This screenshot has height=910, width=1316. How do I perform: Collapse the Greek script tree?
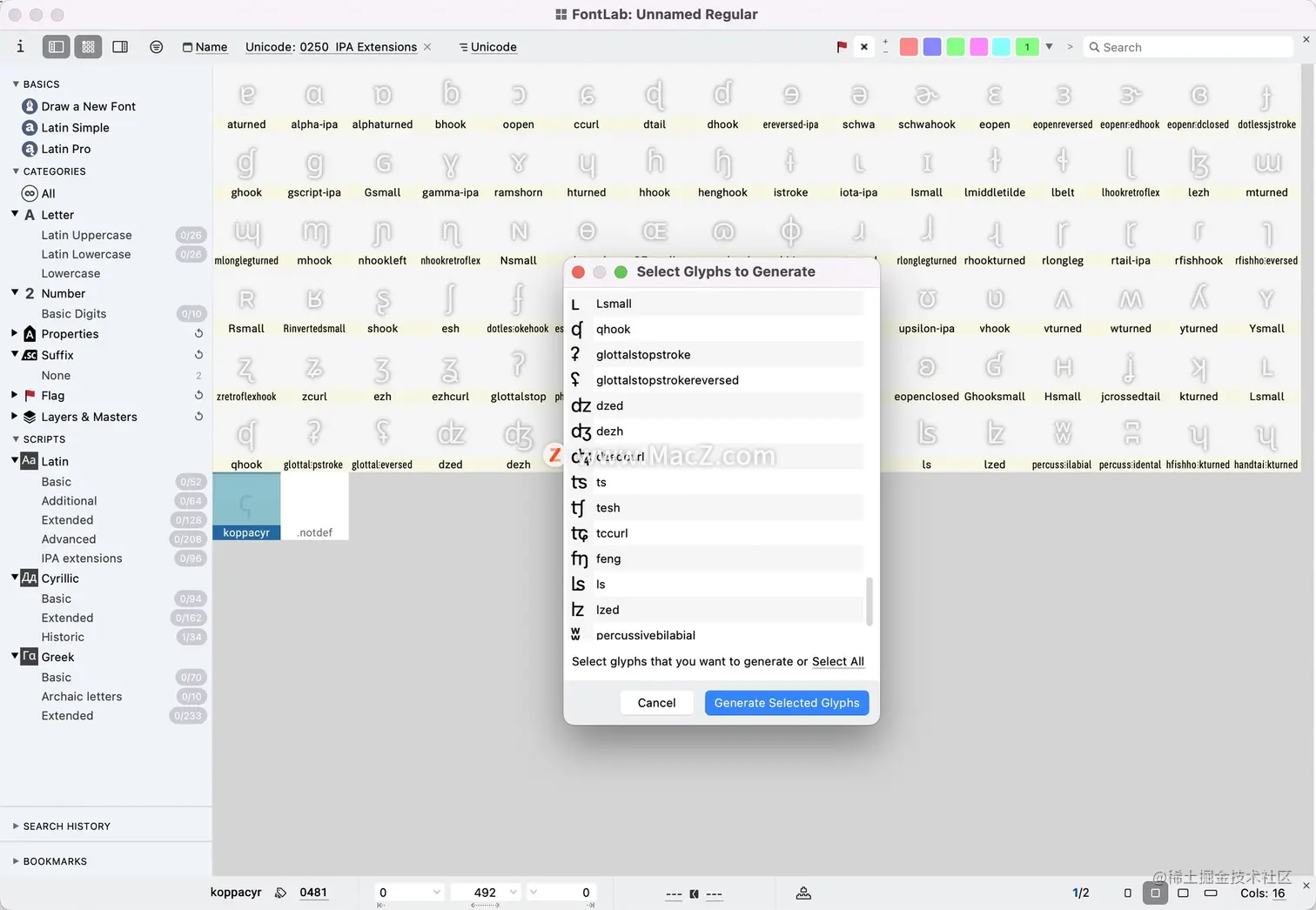pyautogui.click(x=15, y=656)
